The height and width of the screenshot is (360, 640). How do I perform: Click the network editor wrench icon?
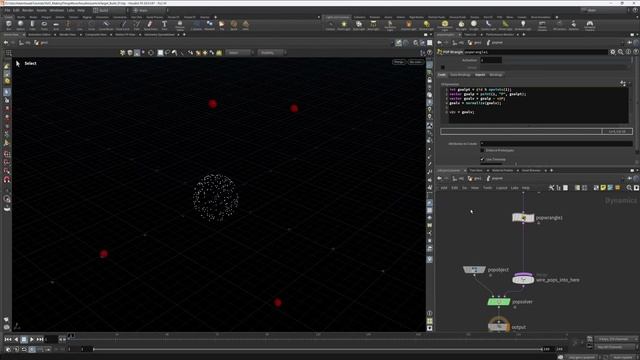tap(551, 188)
